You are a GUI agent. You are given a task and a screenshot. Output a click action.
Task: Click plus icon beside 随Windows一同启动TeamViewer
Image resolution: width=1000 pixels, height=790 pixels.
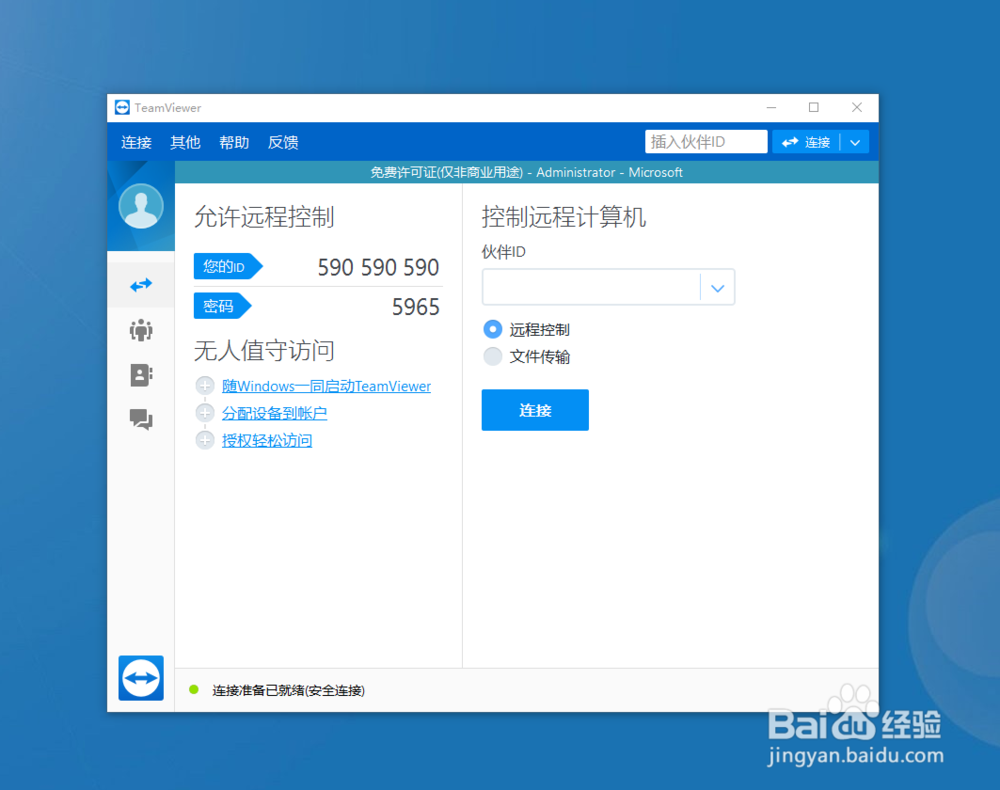tap(205, 386)
